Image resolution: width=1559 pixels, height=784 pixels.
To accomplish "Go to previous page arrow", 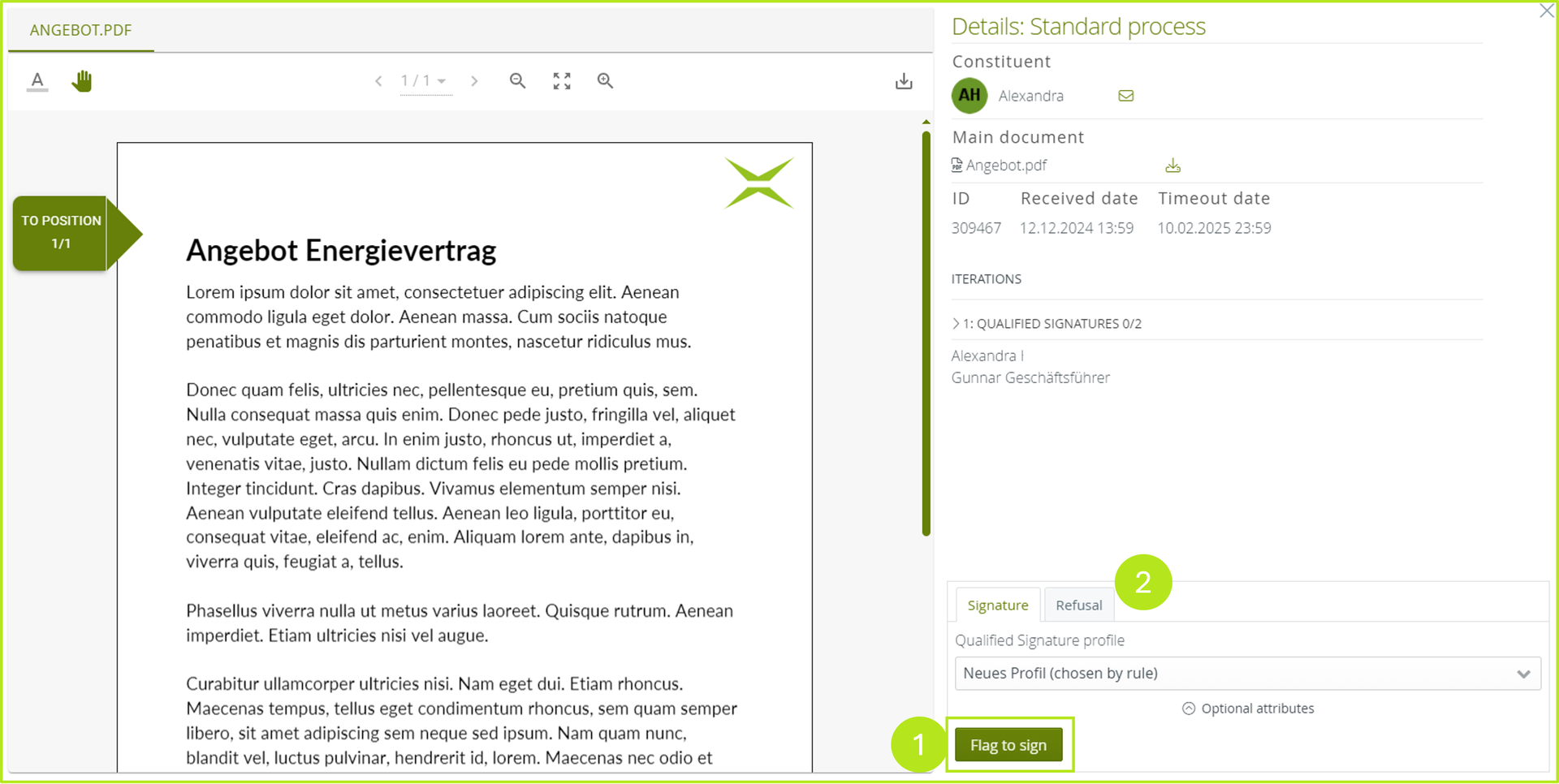I will pyautogui.click(x=378, y=81).
